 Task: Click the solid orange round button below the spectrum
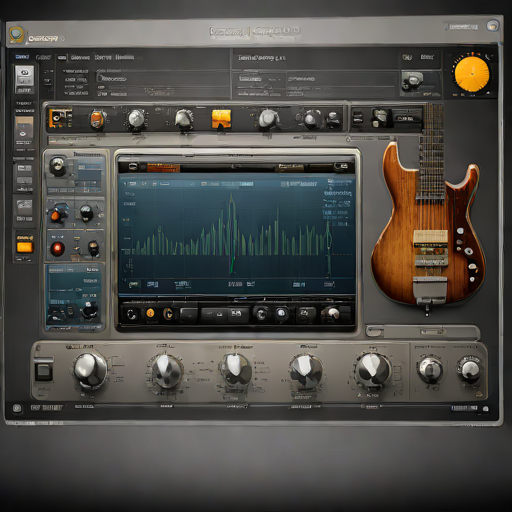(150, 313)
